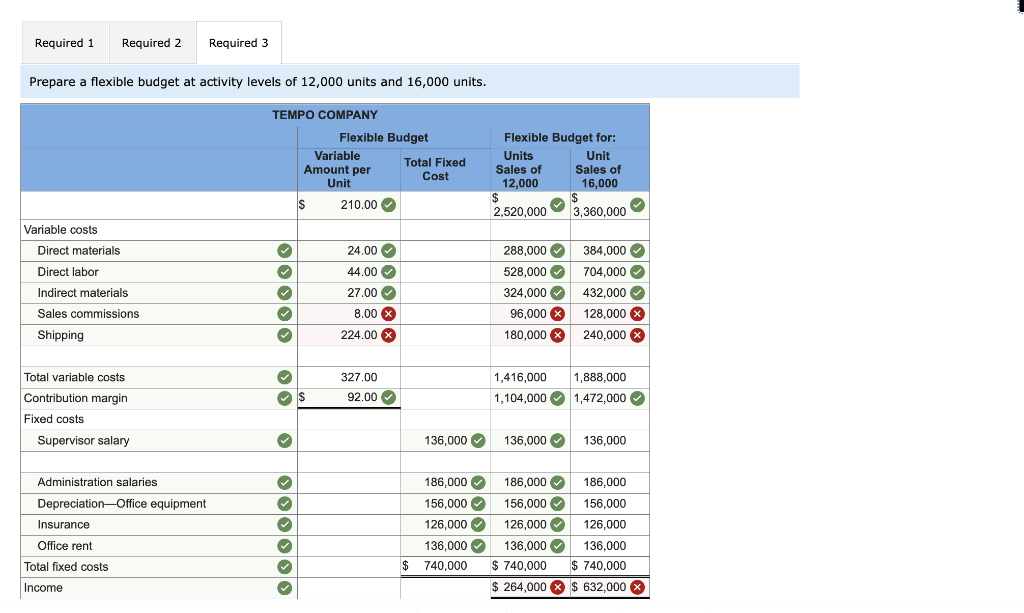Image resolution: width=1024 pixels, height=613 pixels.
Task: Click the green checkmark next to Direct materials amount
Action: [389, 250]
